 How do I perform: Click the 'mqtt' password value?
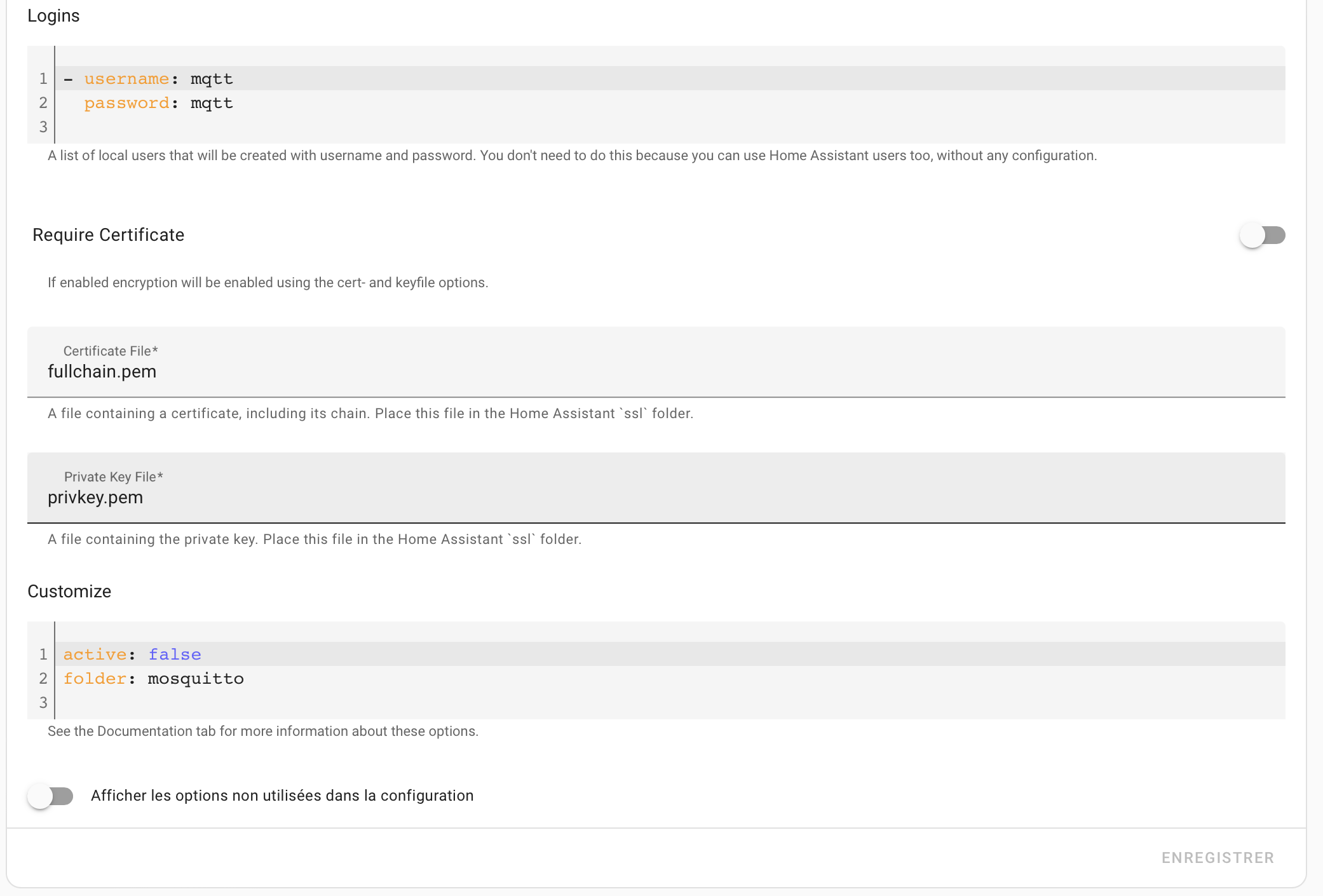tap(212, 102)
